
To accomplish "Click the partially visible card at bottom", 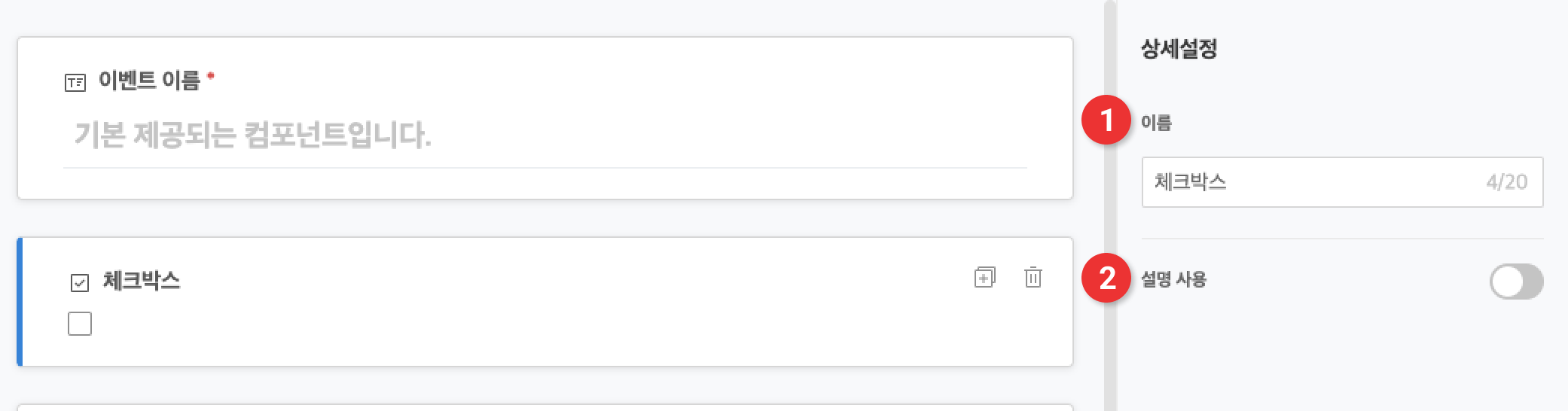I will [545, 407].
